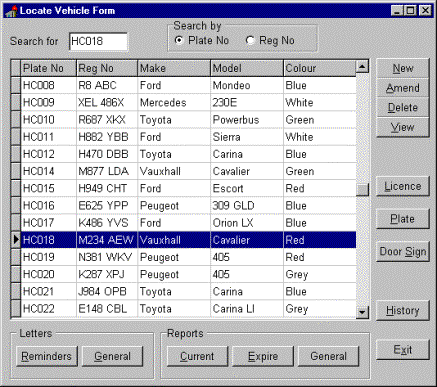Click the M234 AEW registration cell
The height and width of the screenshot is (387, 437).
(x=107, y=240)
